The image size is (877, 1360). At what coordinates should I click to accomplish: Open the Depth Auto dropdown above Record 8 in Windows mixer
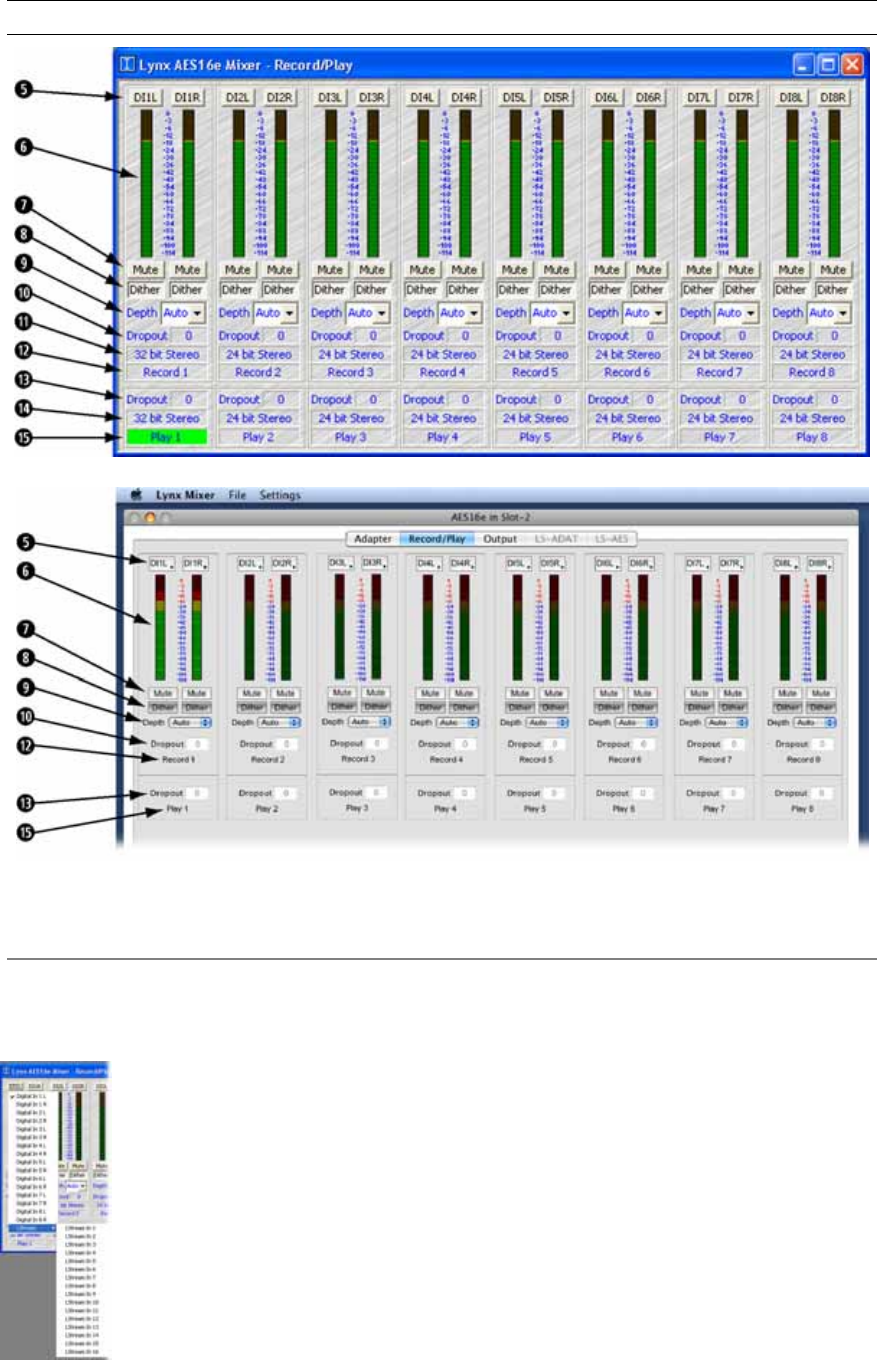(830, 313)
